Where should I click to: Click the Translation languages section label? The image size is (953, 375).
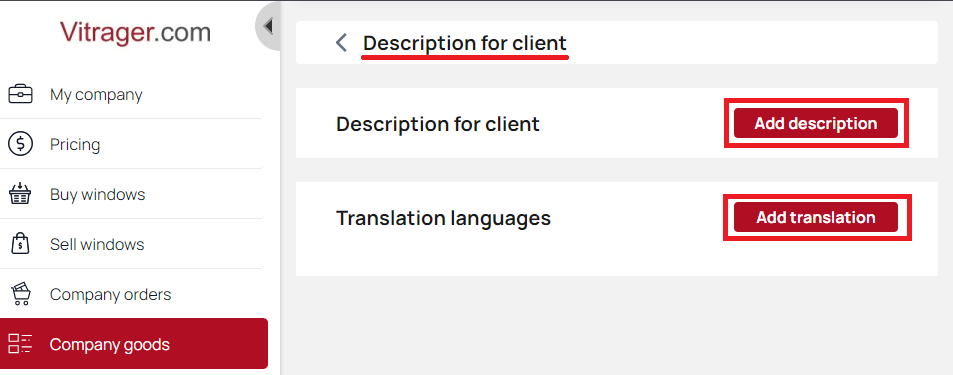[x=444, y=218]
